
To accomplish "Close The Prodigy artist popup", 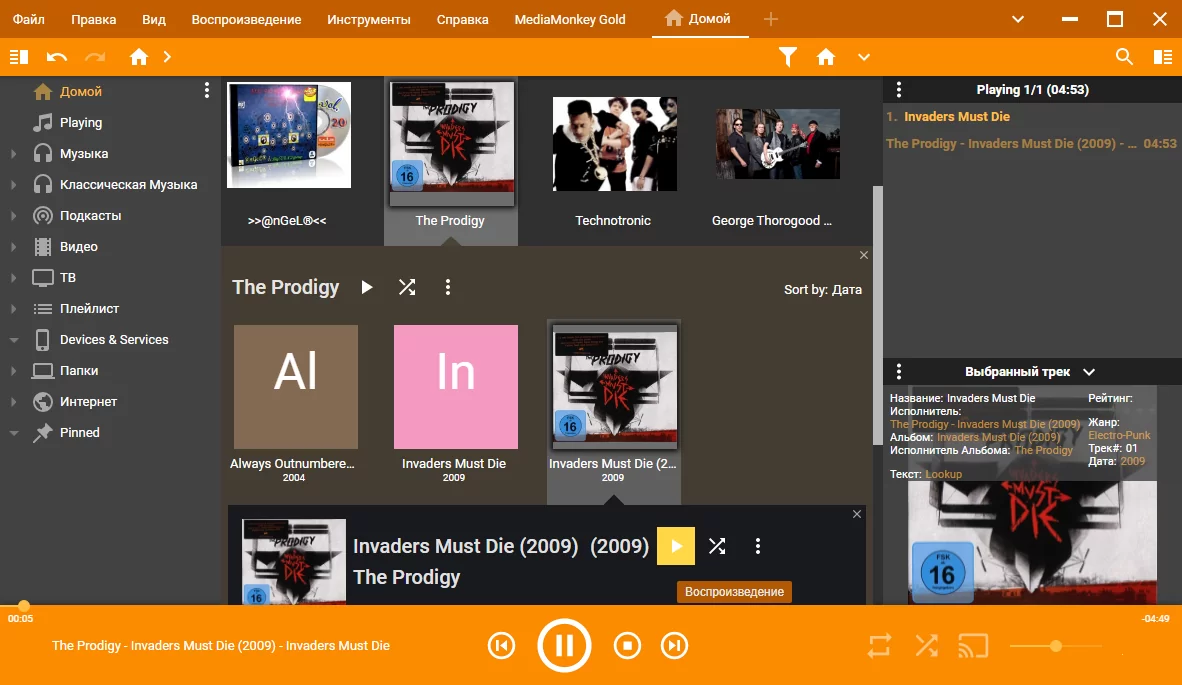I will pos(864,255).
